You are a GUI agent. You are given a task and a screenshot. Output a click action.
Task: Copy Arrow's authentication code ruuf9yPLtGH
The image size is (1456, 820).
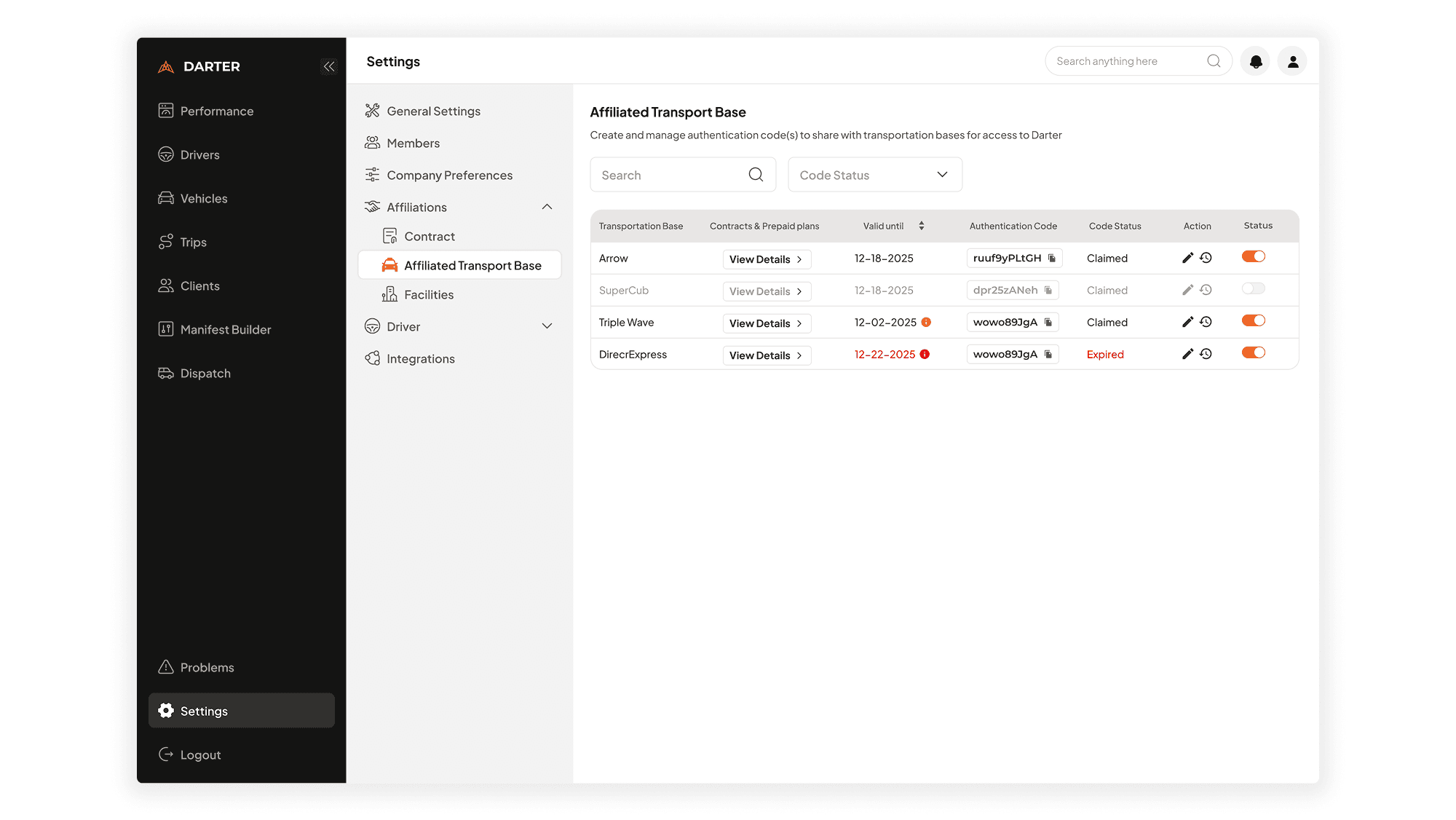point(1052,259)
